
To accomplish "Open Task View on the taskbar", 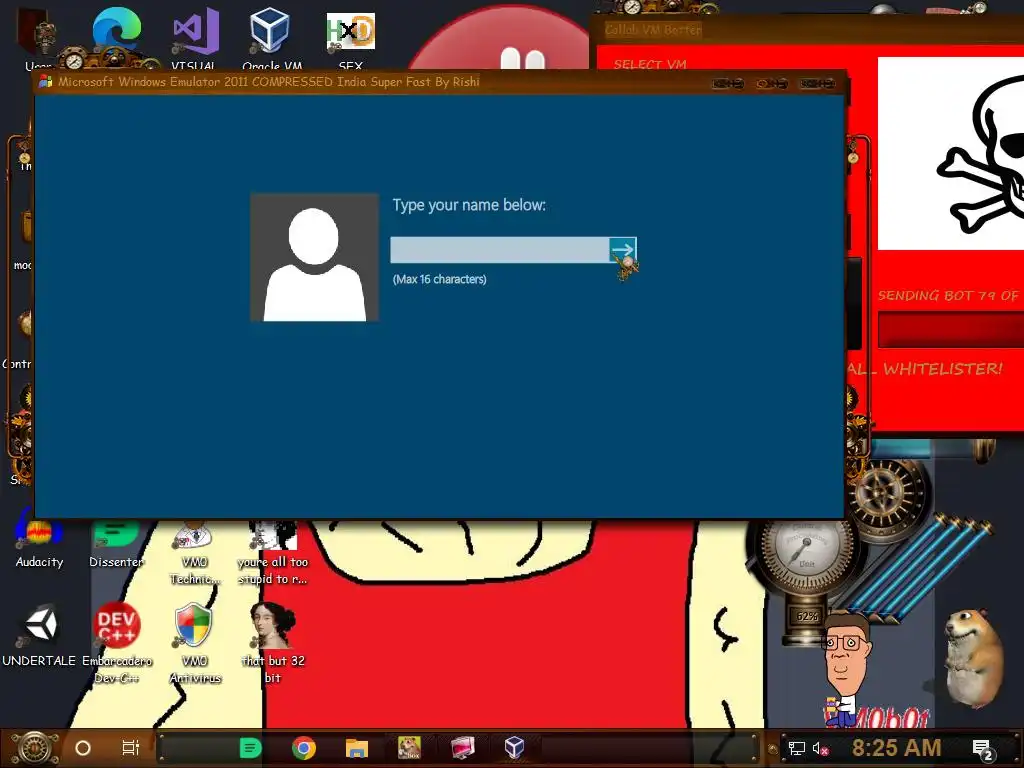I will pos(131,748).
